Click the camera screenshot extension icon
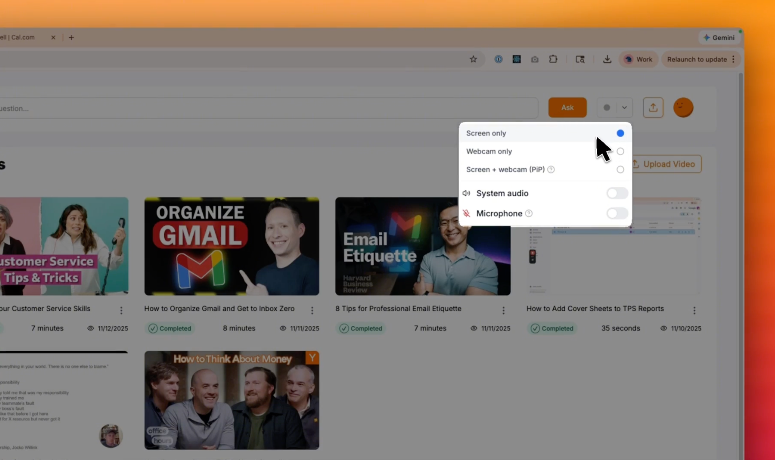Screen dimensions: 775x460 coord(535,59)
